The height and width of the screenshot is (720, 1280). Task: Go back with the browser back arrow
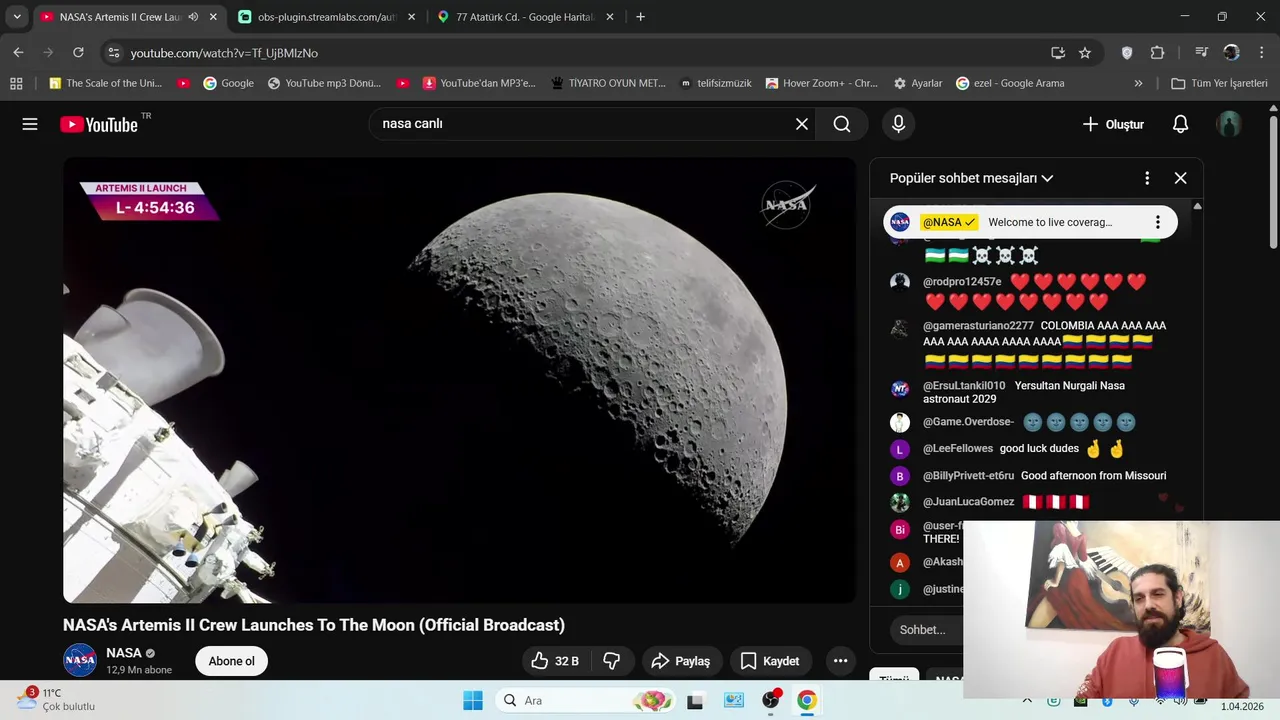(18, 53)
